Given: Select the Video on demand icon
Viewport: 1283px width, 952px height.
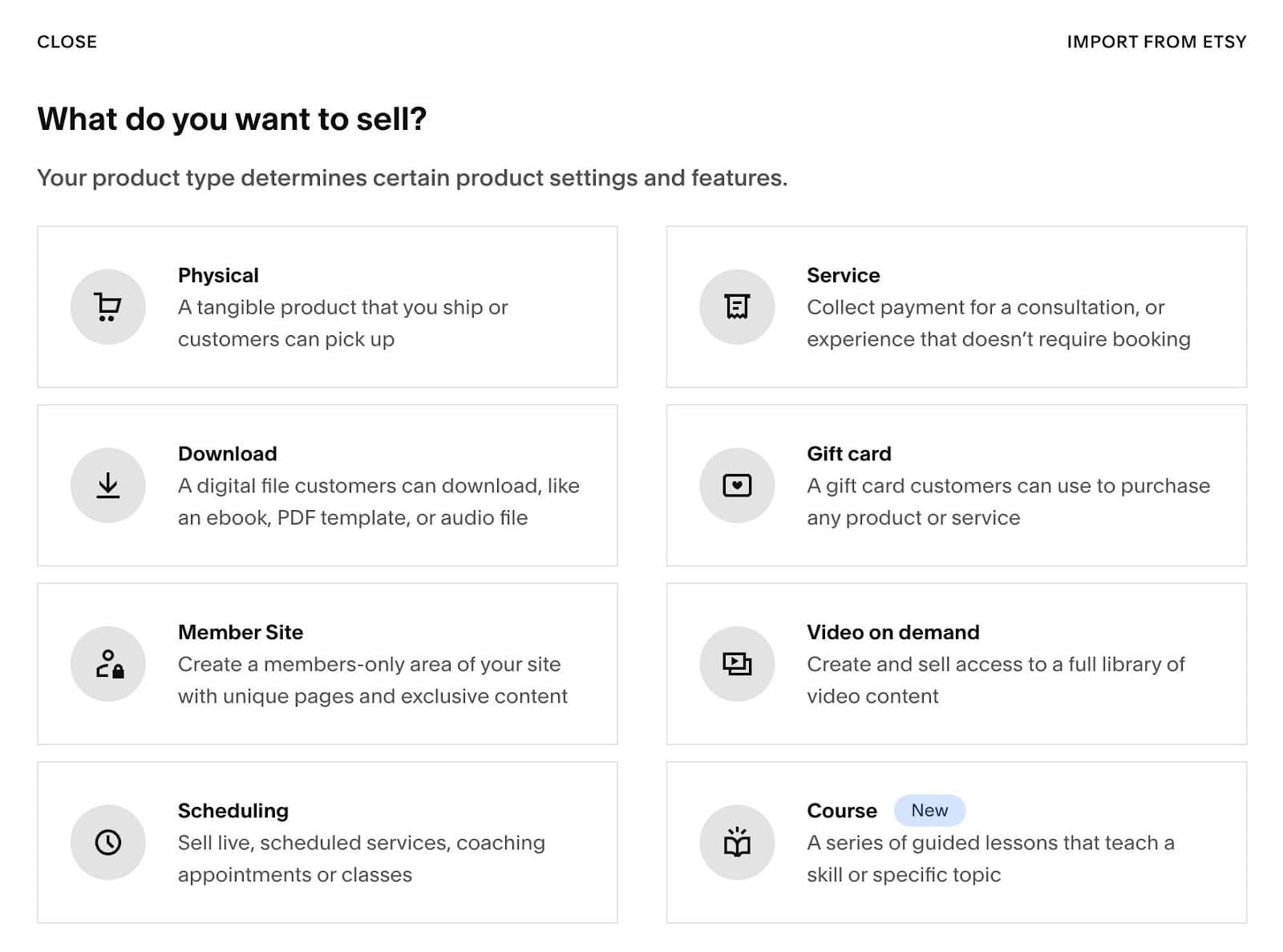Looking at the screenshot, I should pyautogui.click(x=736, y=663).
